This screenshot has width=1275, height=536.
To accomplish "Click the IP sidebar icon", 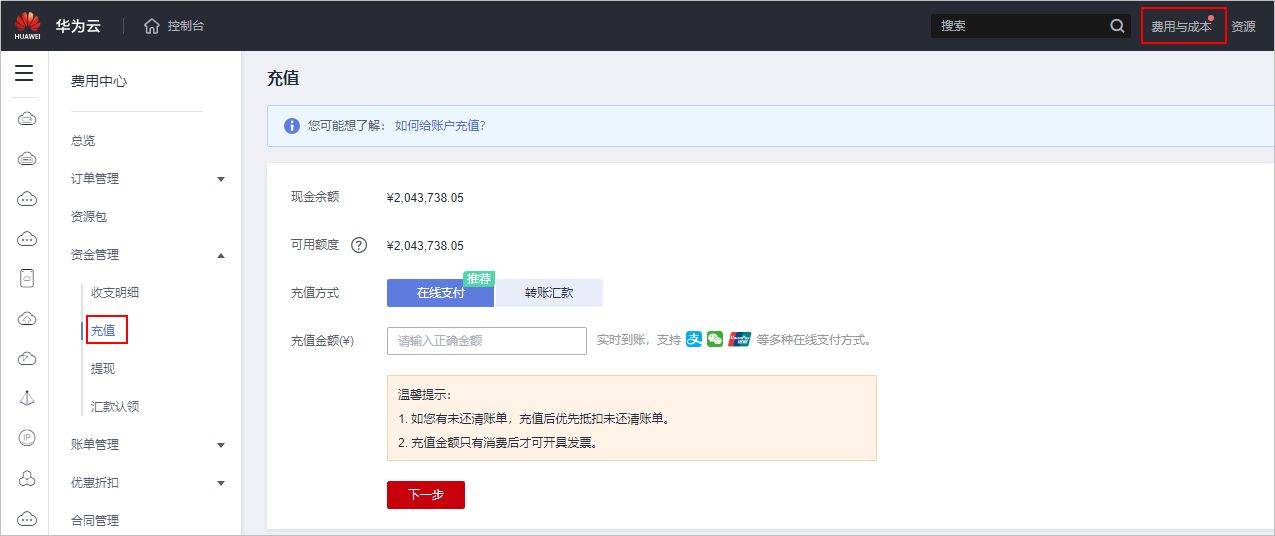I will (x=27, y=437).
